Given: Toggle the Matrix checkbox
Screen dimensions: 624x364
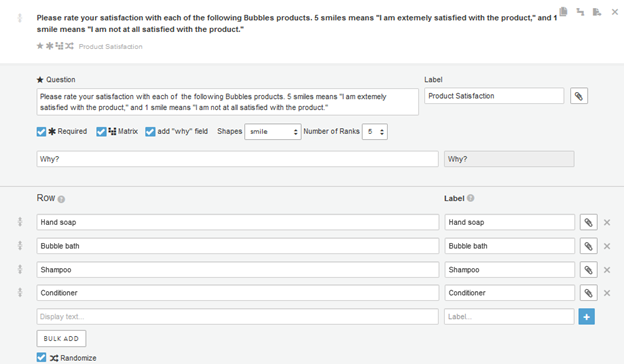Looking at the screenshot, I should click(x=101, y=132).
